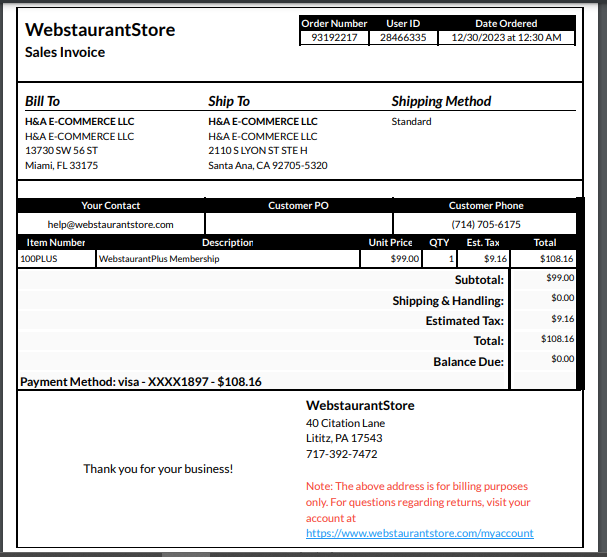Click billing address 13730 SW 56 ST

pos(61,151)
